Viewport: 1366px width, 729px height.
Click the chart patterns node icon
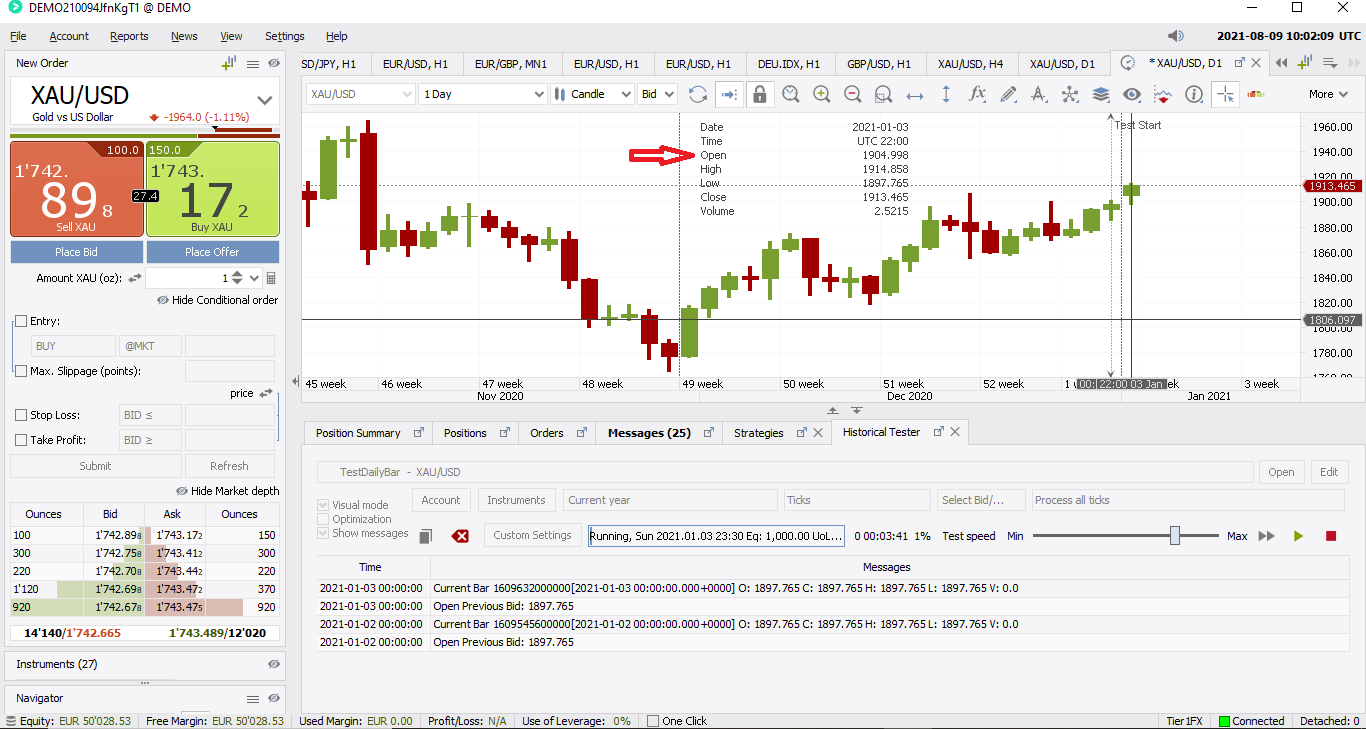click(x=1070, y=94)
